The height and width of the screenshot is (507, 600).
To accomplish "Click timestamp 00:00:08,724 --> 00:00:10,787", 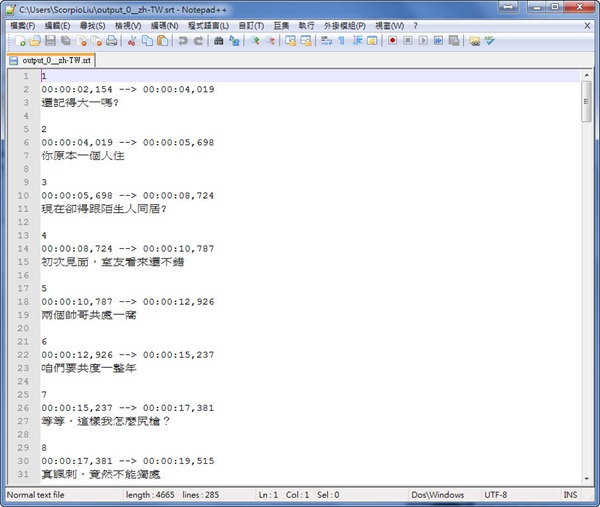I will 128,249.
